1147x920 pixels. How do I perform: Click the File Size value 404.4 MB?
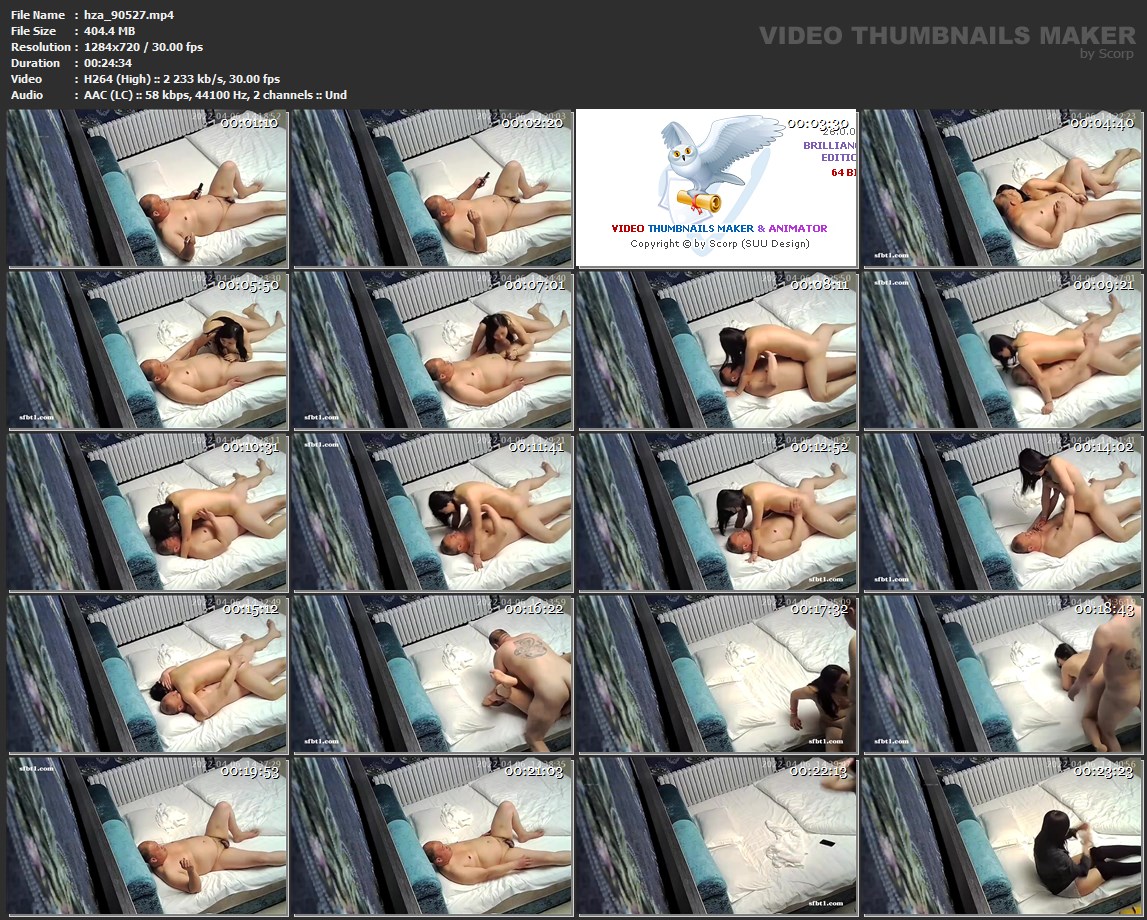click(109, 31)
